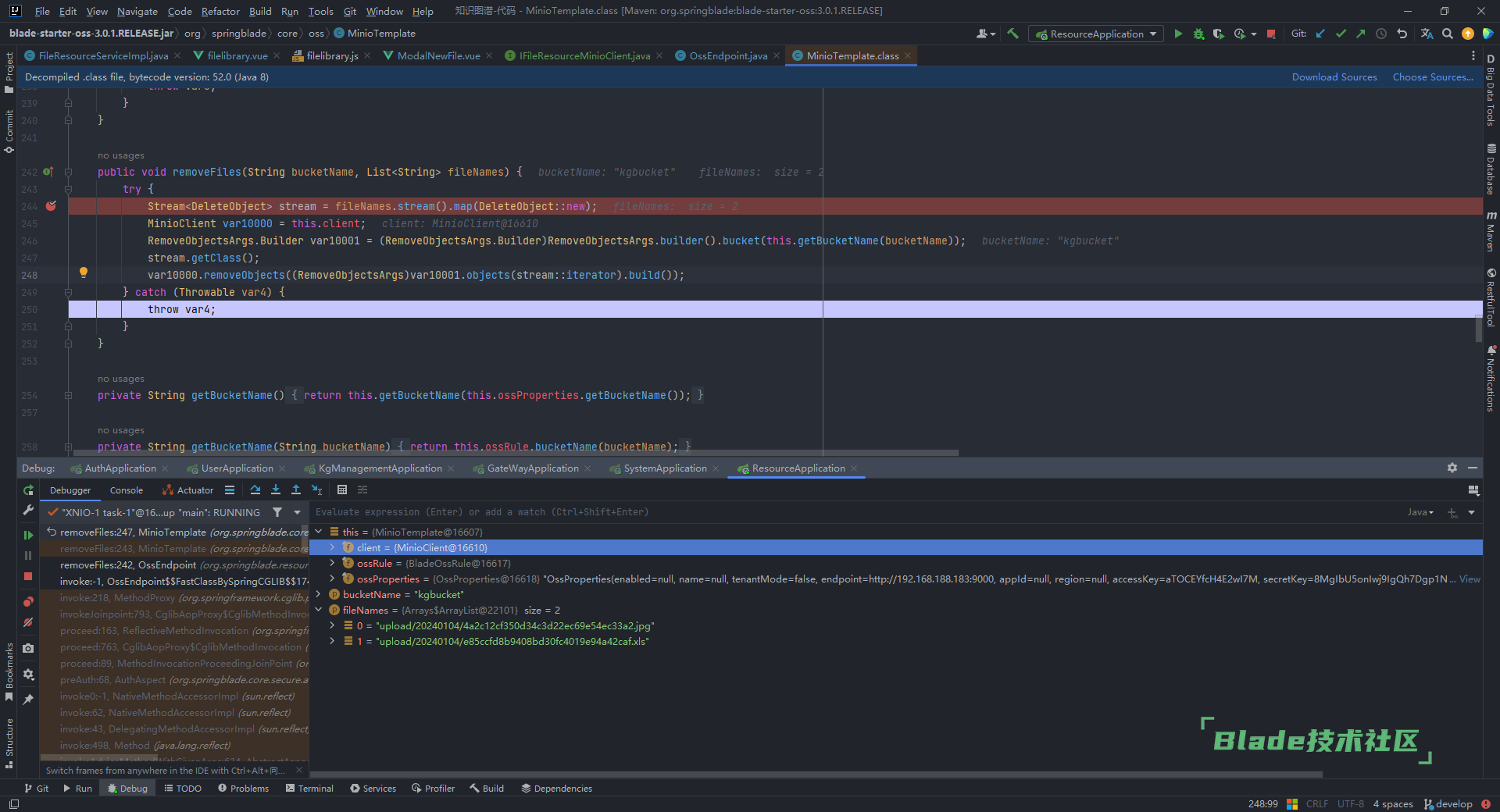Stop the running application with the red square in the top toolbar
Viewport: 1500px width, 812px height.
(x=1271, y=34)
